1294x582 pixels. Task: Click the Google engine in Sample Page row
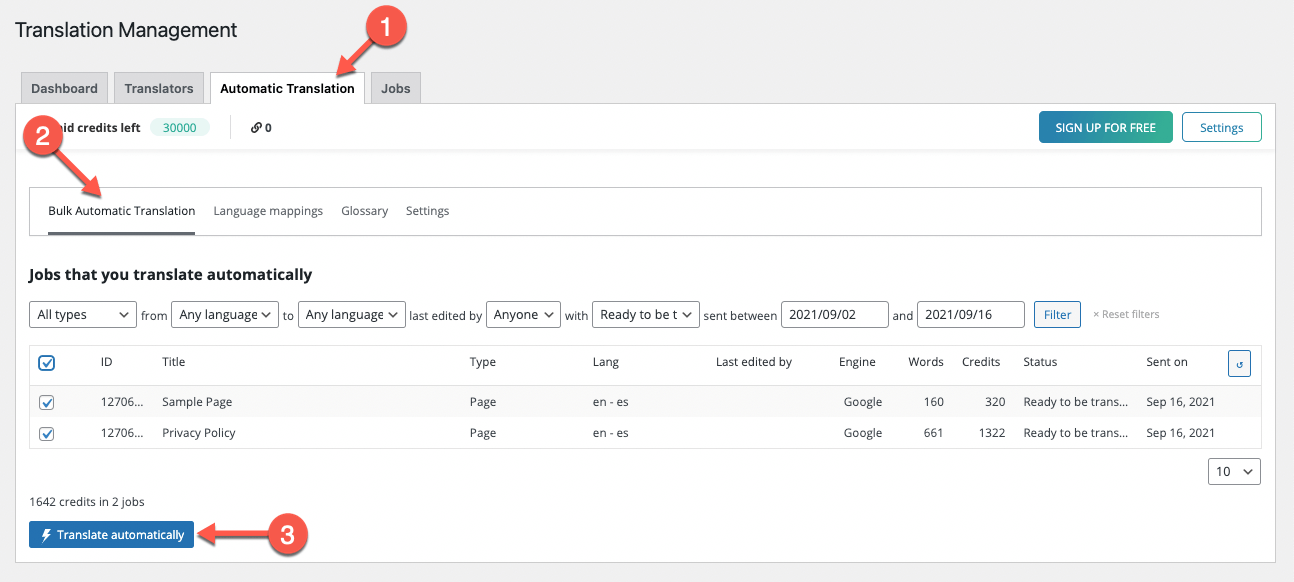[863, 402]
